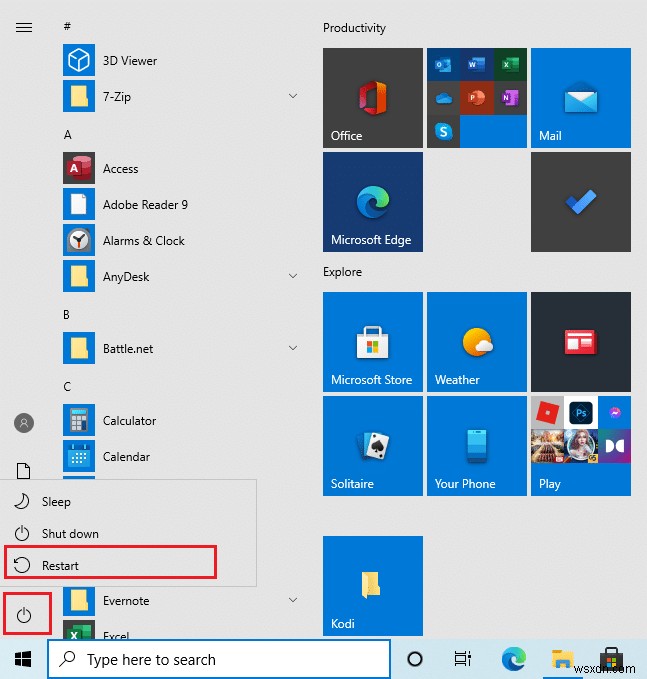Click OneNote in the Office apps tile
Image resolution: width=647 pixels, height=679 pixels.
[510, 98]
